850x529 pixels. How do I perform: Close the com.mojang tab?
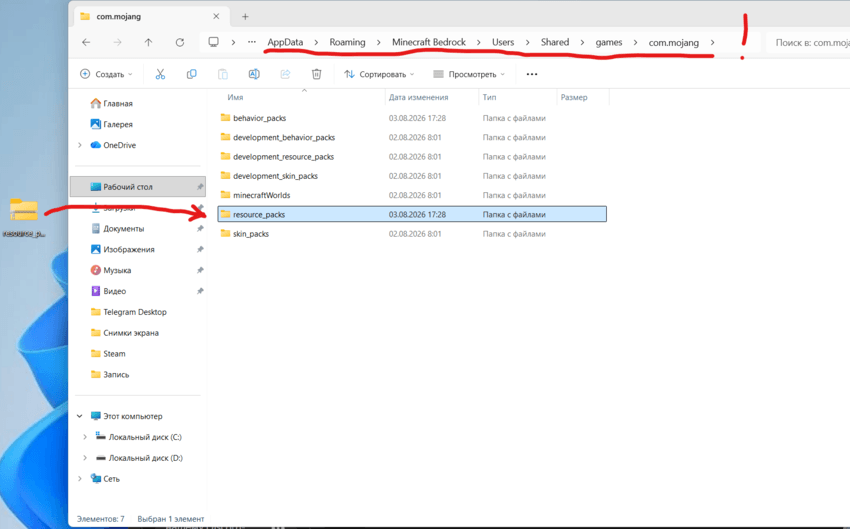216,16
